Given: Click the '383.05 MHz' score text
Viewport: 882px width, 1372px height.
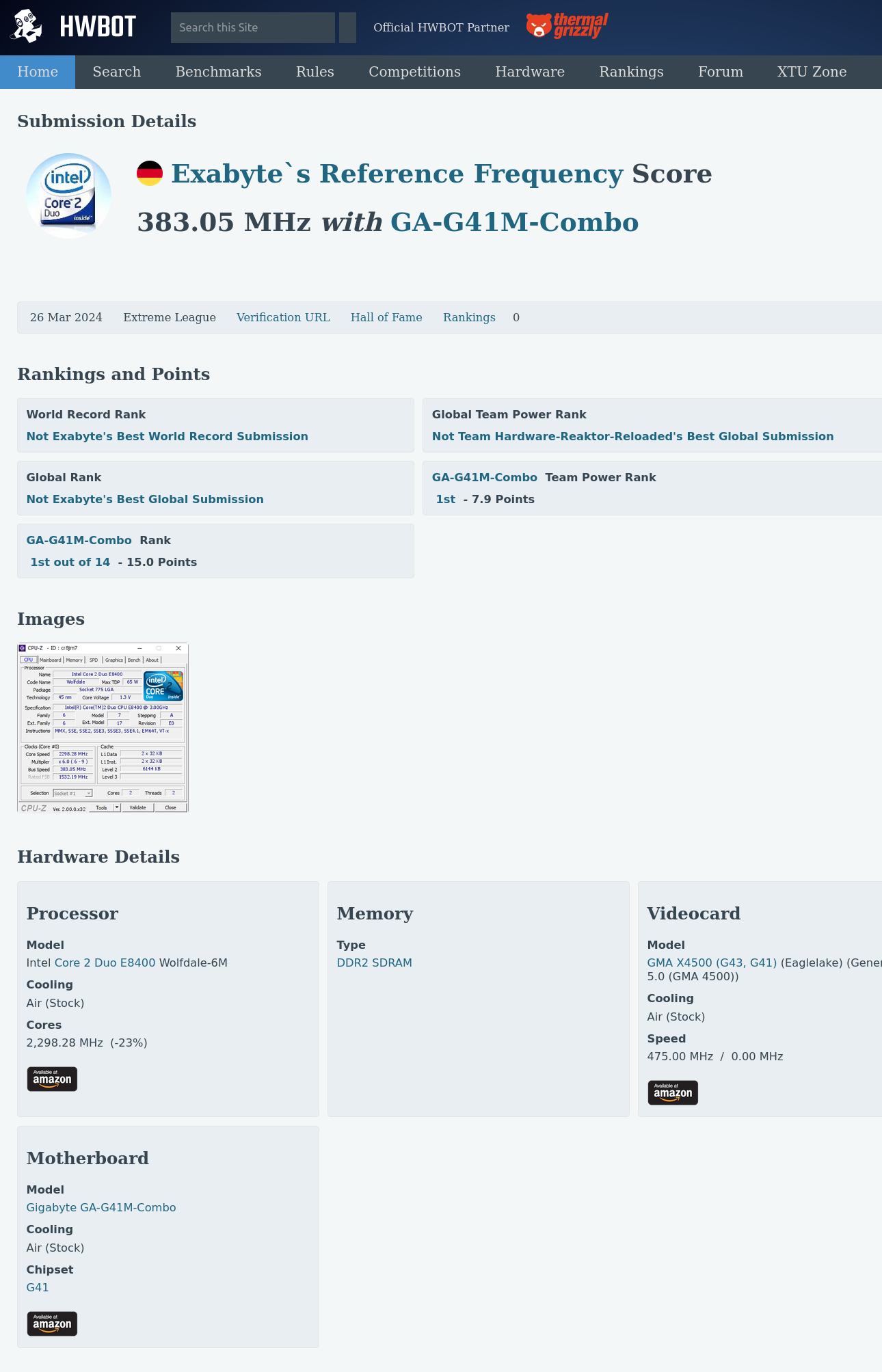Looking at the screenshot, I should [x=224, y=222].
